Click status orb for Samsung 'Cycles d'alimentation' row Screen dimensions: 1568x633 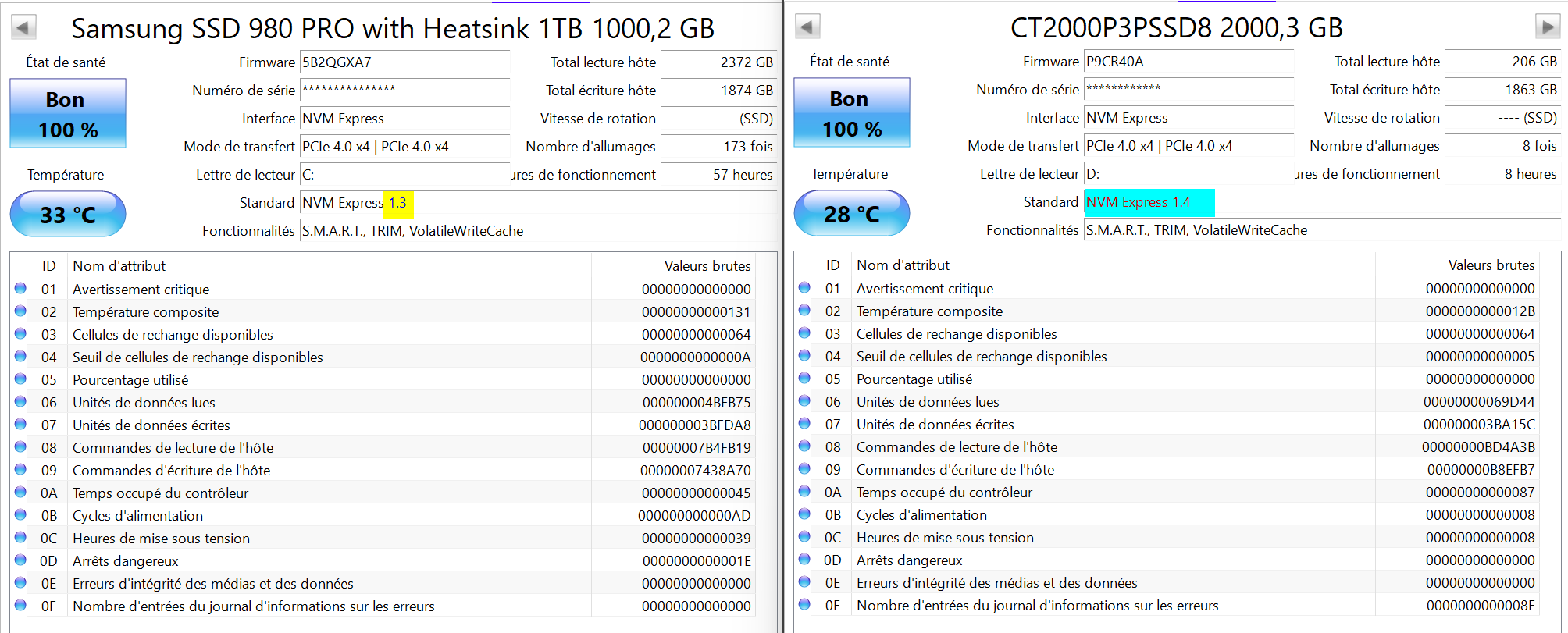pos(21,515)
